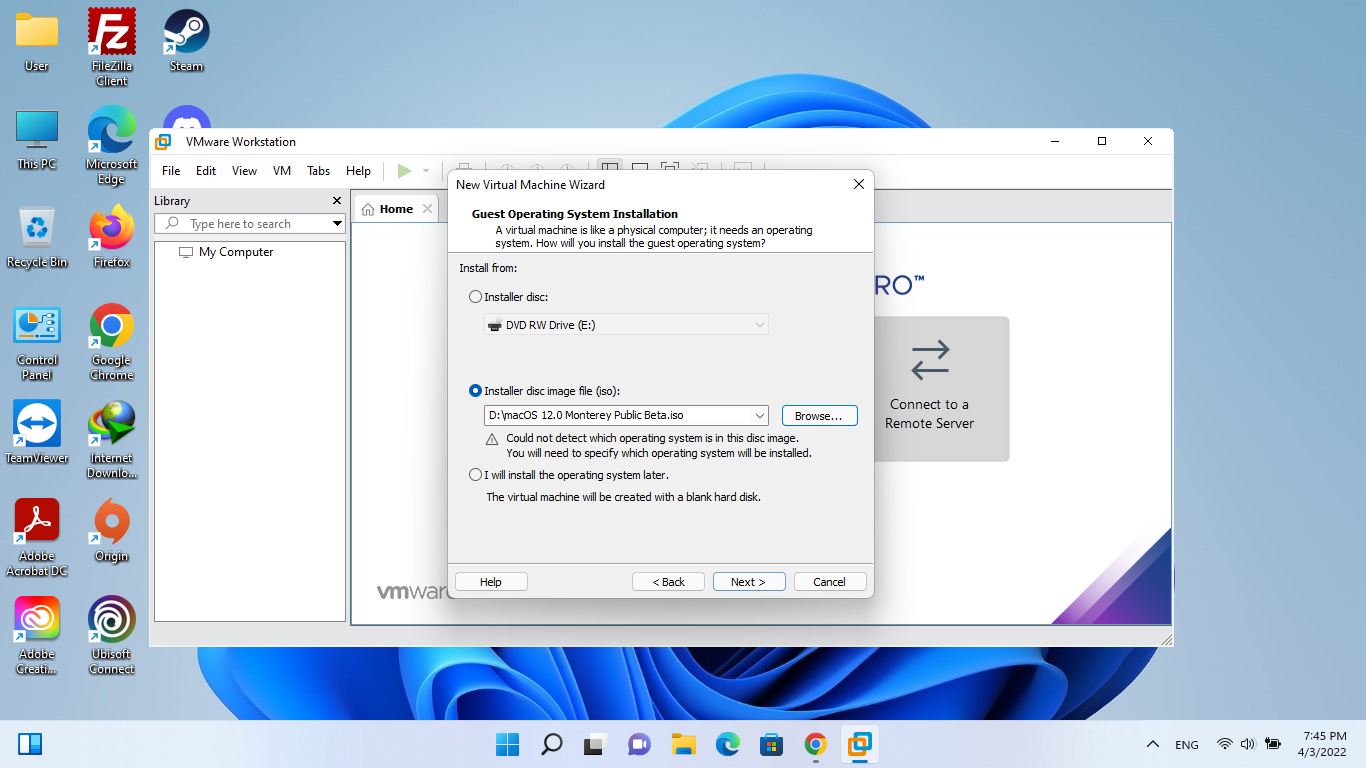Screen dimensions: 1366x768
Task: Open the volume icon in the system tray
Action: pyautogui.click(x=1247, y=744)
